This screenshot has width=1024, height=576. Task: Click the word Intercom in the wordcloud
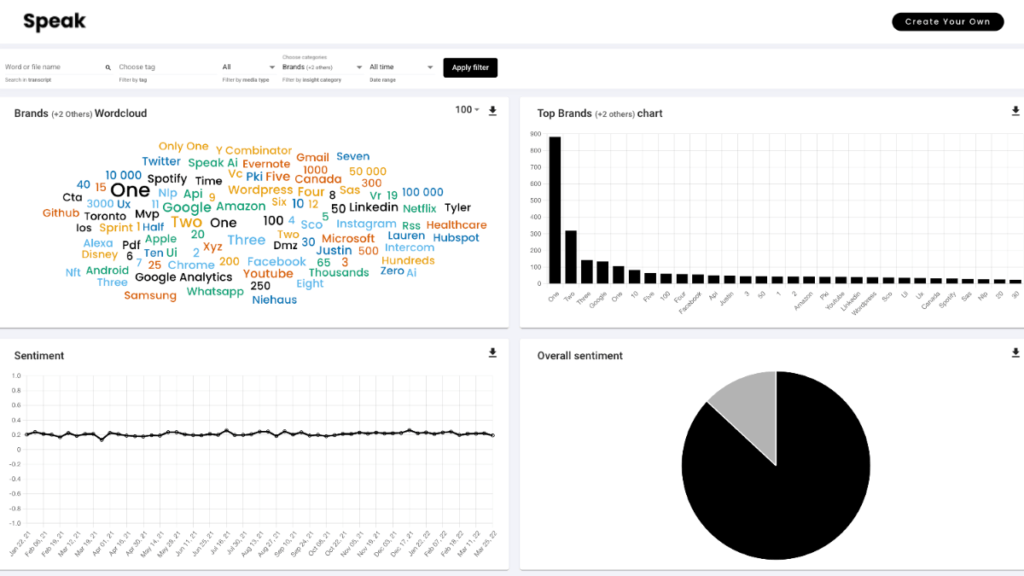(x=409, y=248)
